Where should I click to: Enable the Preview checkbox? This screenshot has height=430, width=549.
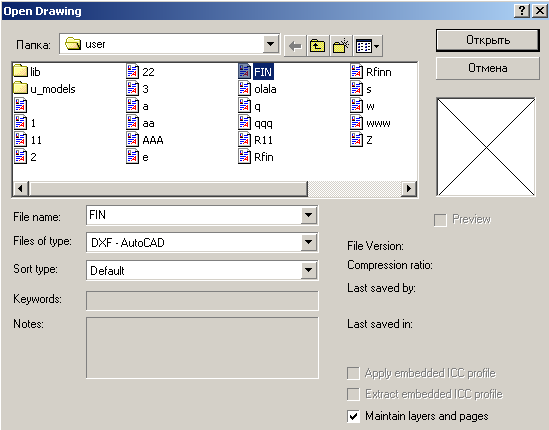(440, 220)
